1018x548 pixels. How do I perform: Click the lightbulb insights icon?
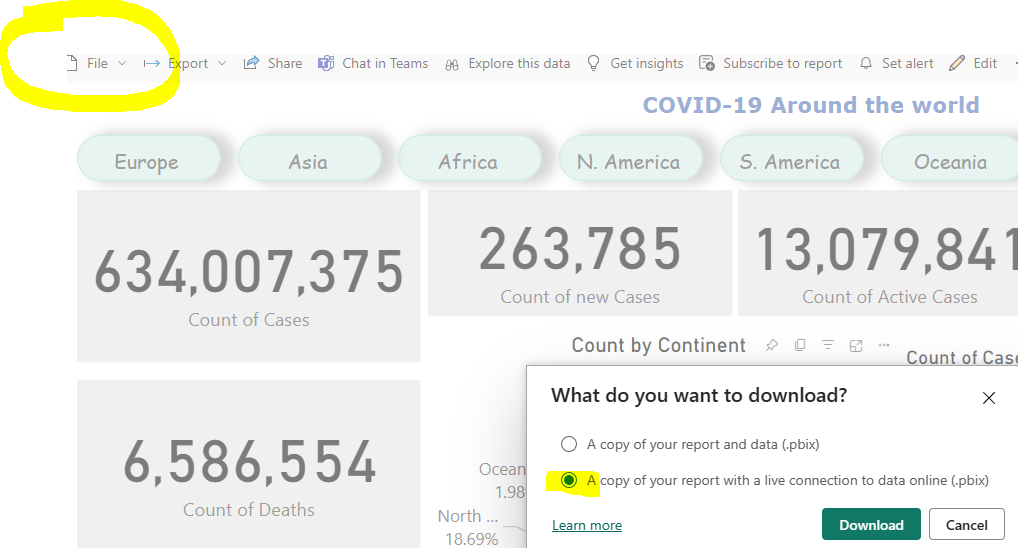(593, 63)
